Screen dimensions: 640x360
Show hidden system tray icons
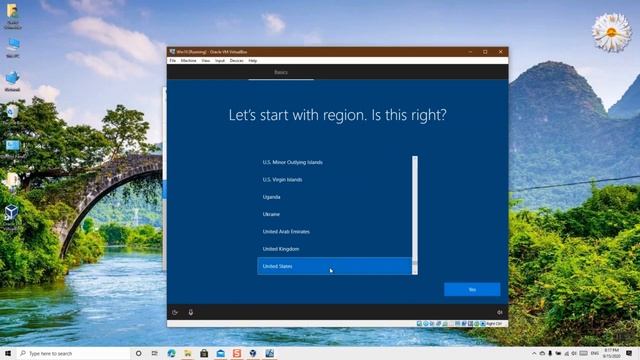534,353
